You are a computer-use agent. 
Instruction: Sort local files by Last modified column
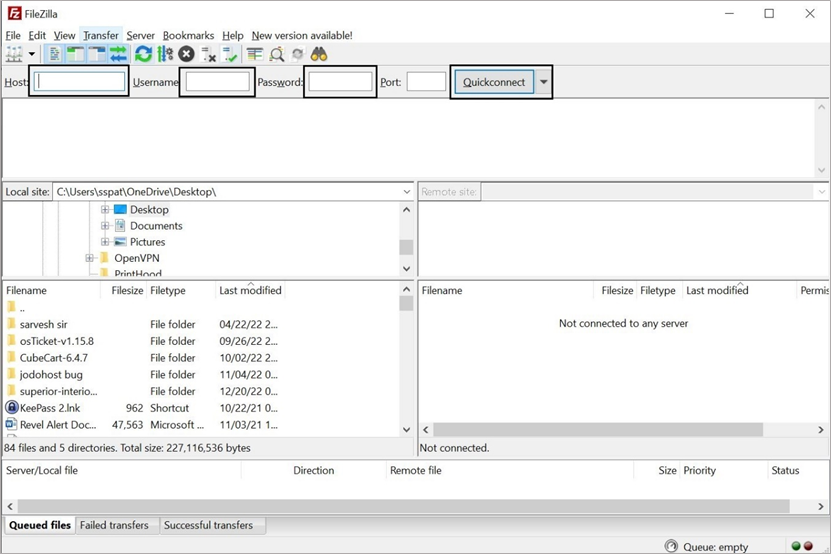coord(250,291)
